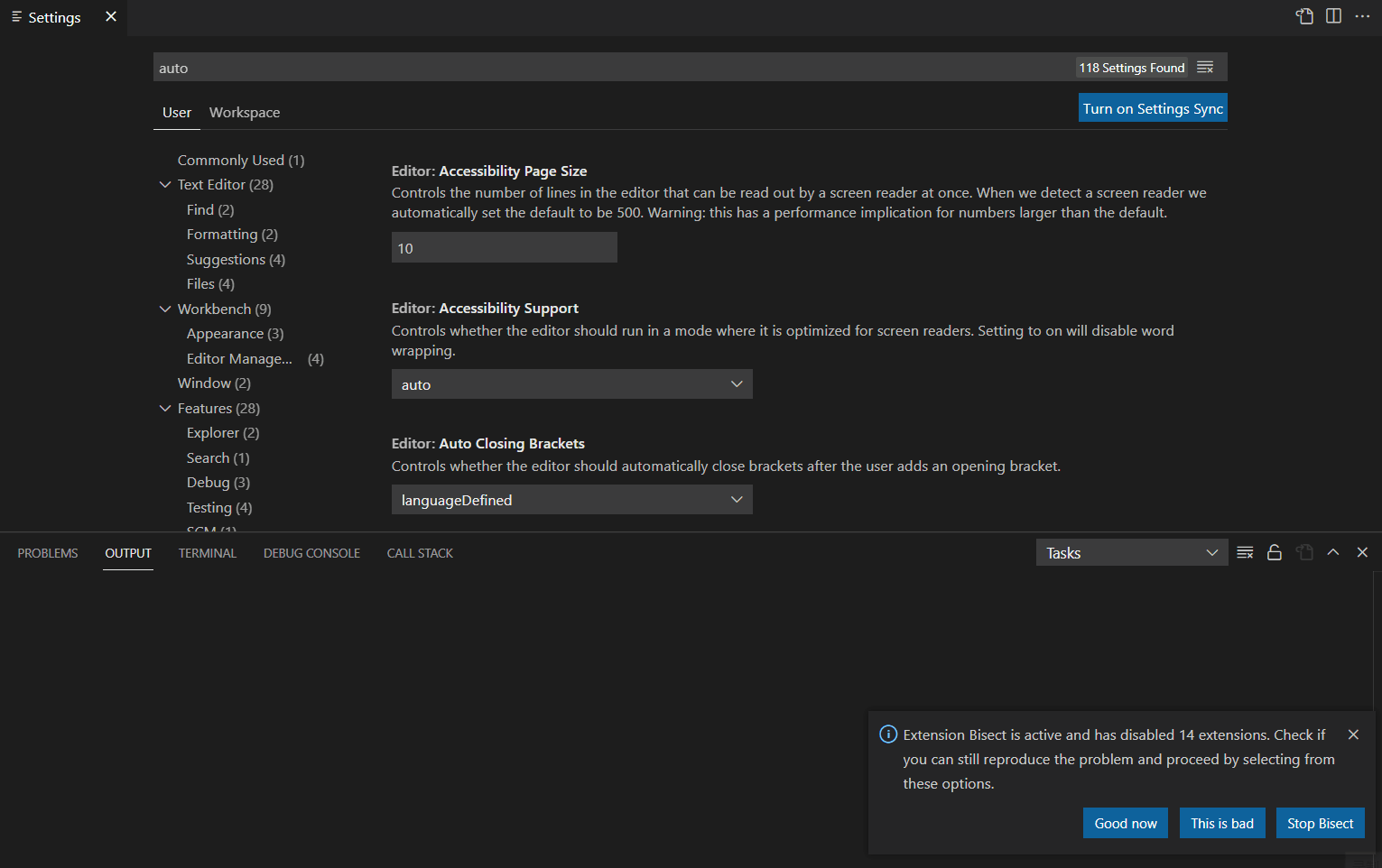Open the Debug Console panel
Viewport: 1382px width, 868px height.
[311, 552]
